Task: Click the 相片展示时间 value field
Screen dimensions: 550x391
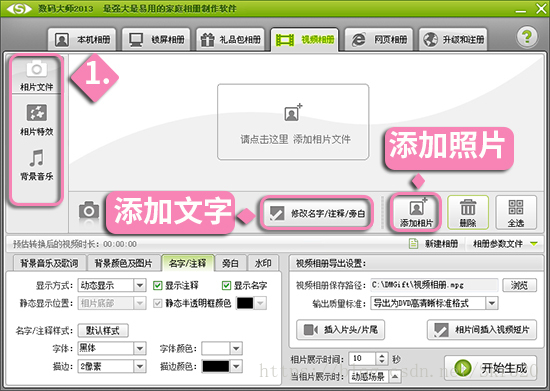Action: 362,358
